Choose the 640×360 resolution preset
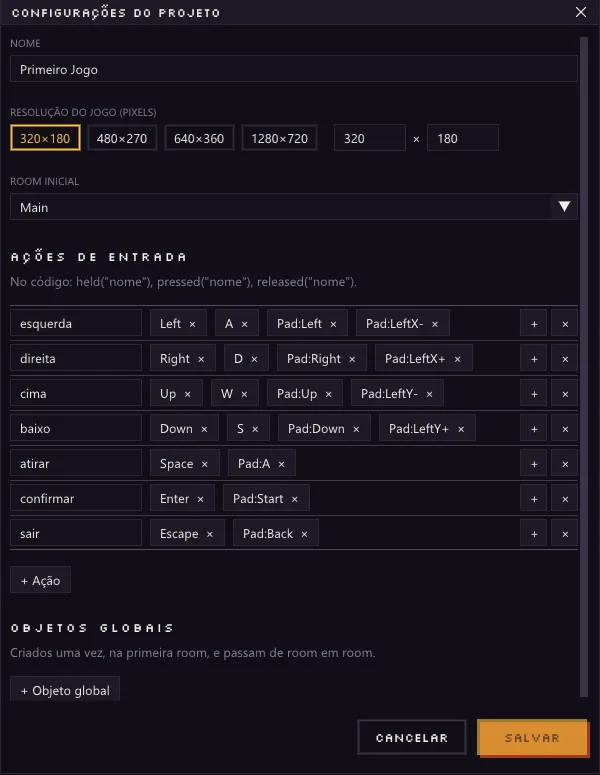600x775 pixels. coord(199,138)
